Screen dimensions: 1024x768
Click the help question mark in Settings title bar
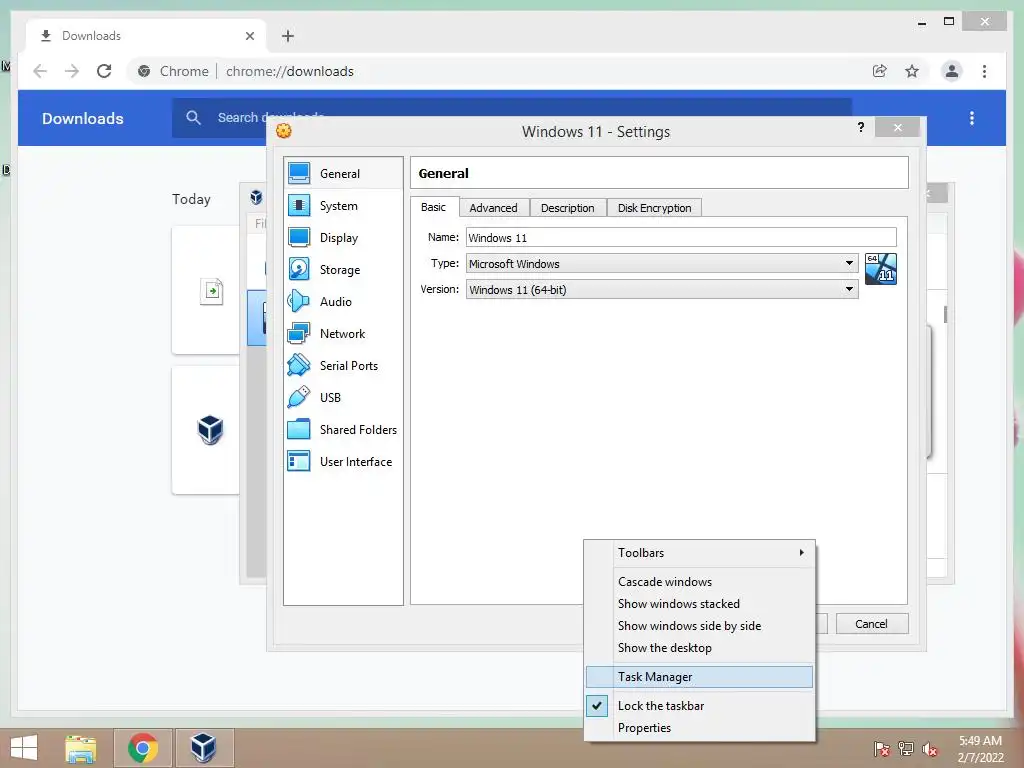click(x=861, y=127)
